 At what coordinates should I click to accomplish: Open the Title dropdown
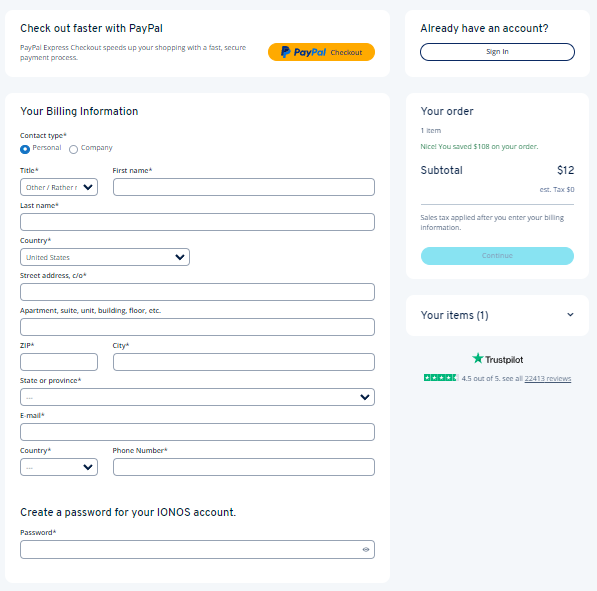click(59, 187)
